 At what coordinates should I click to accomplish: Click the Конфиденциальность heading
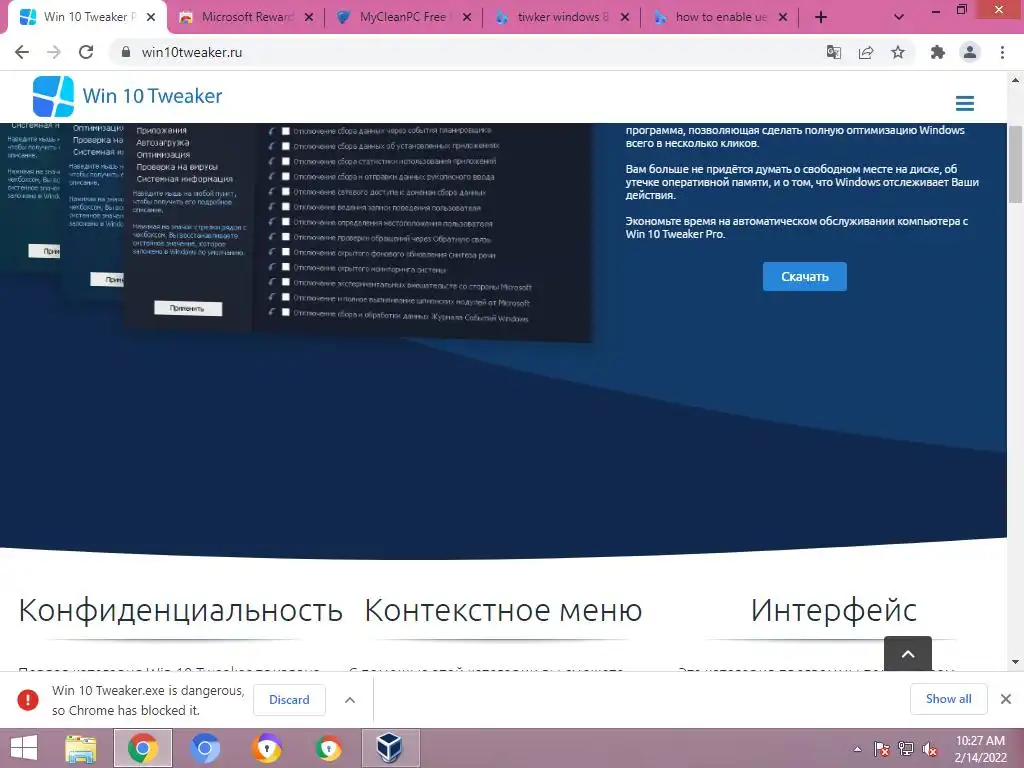(x=180, y=610)
